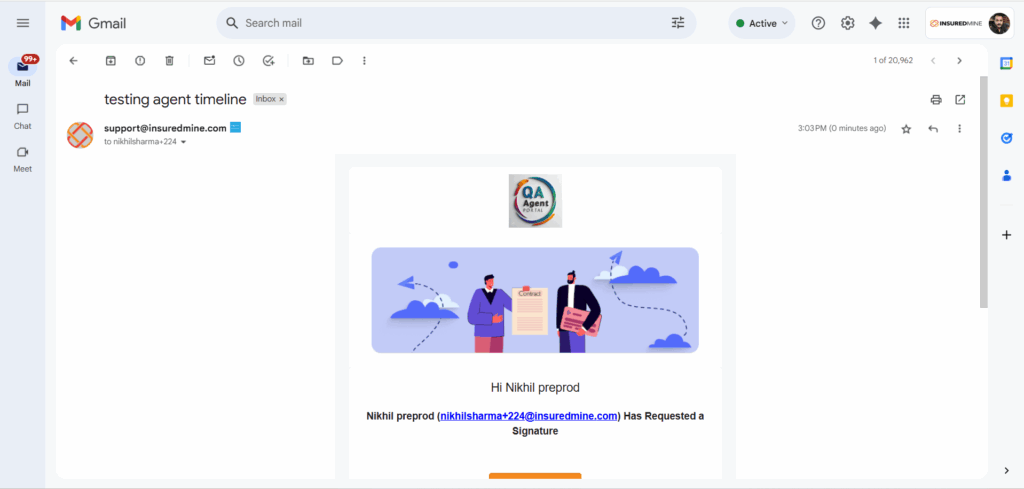
Task: Show search options filter icon
Action: 678,23
